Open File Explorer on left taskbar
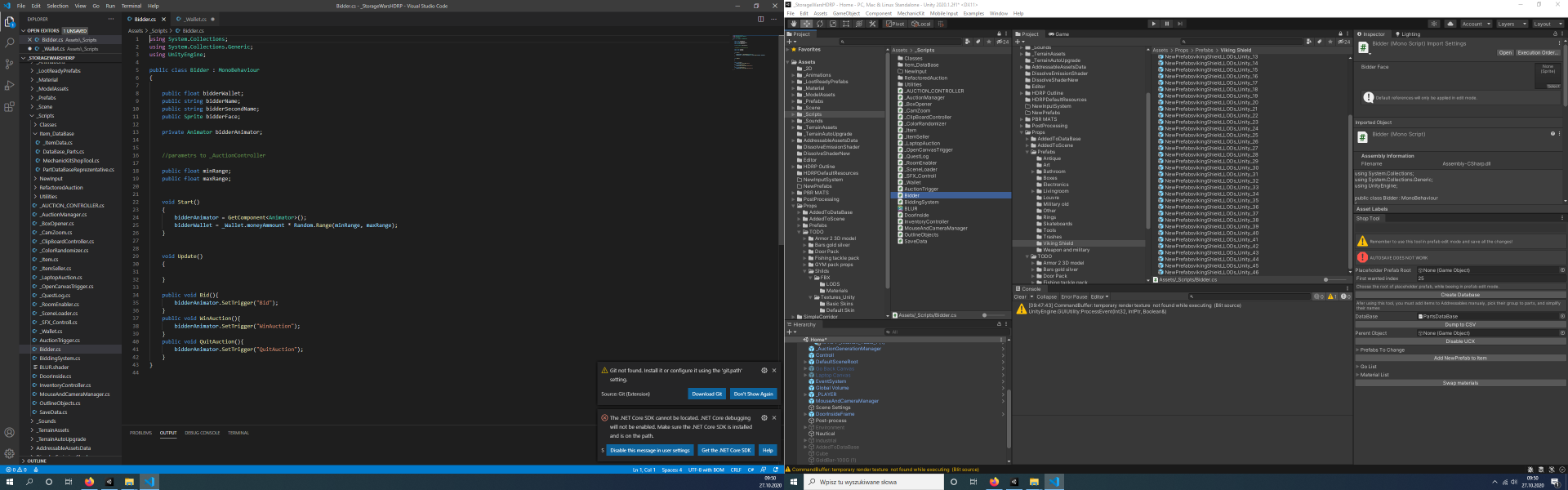Screen dimensions: 1568x490 pos(129,482)
